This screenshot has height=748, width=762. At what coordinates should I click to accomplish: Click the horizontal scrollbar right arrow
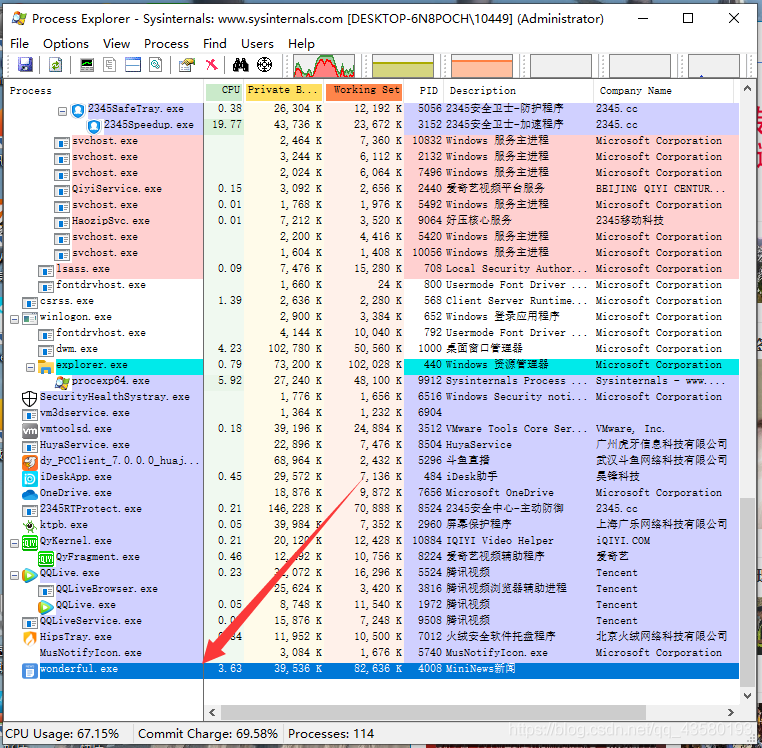[730, 713]
